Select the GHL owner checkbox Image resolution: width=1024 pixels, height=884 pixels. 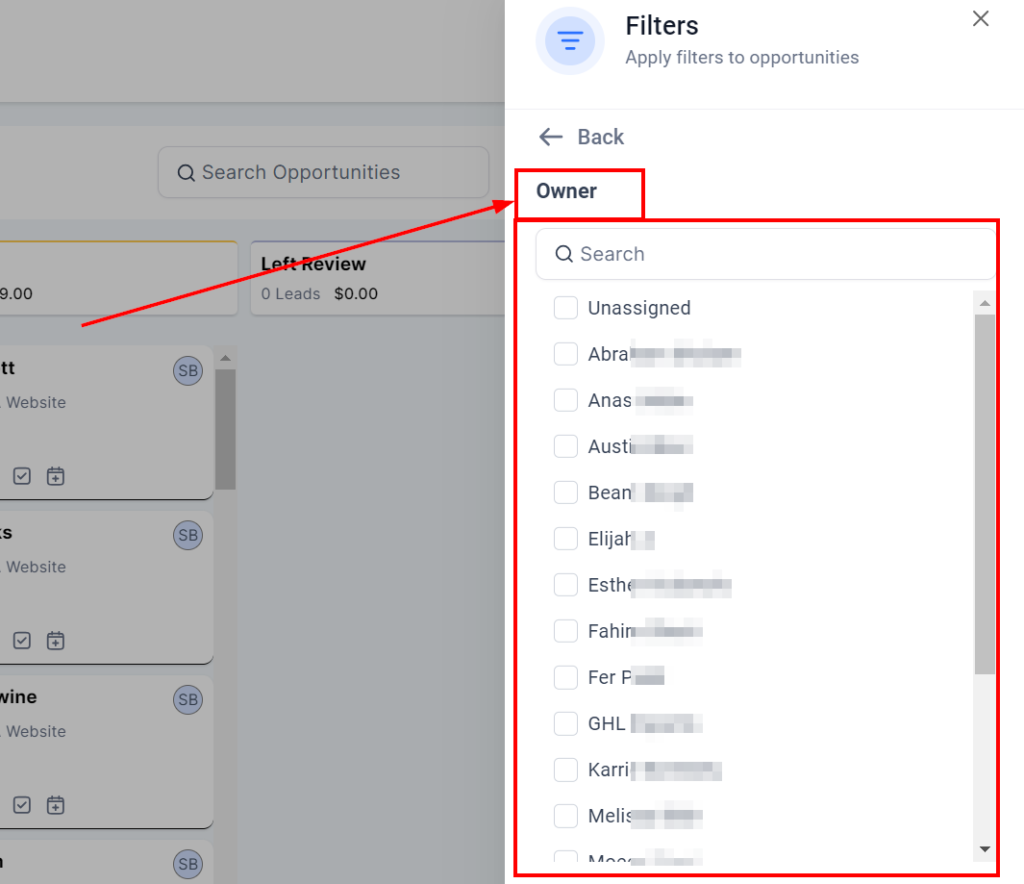[x=566, y=723]
